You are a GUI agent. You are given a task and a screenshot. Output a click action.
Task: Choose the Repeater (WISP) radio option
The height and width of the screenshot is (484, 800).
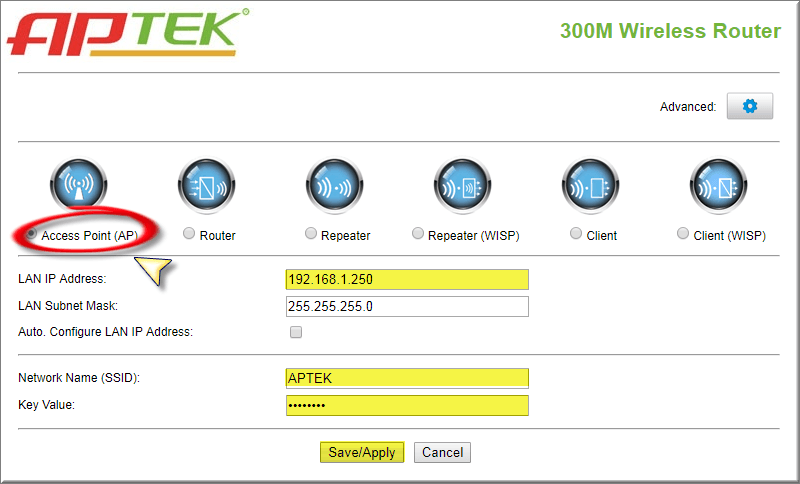(x=418, y=234)
